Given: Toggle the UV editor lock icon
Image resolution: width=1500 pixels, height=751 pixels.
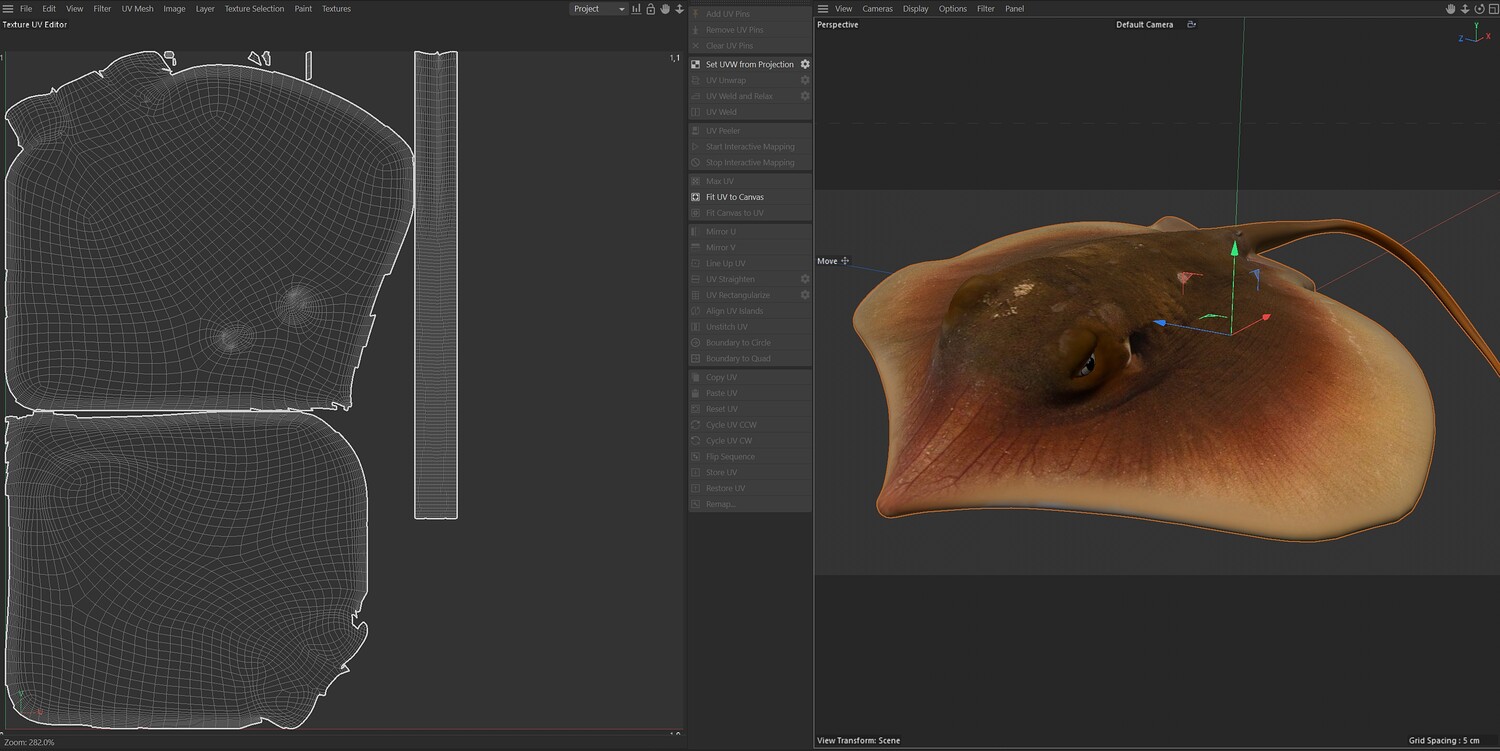Looking at the screenshot, I should point(651,9).
